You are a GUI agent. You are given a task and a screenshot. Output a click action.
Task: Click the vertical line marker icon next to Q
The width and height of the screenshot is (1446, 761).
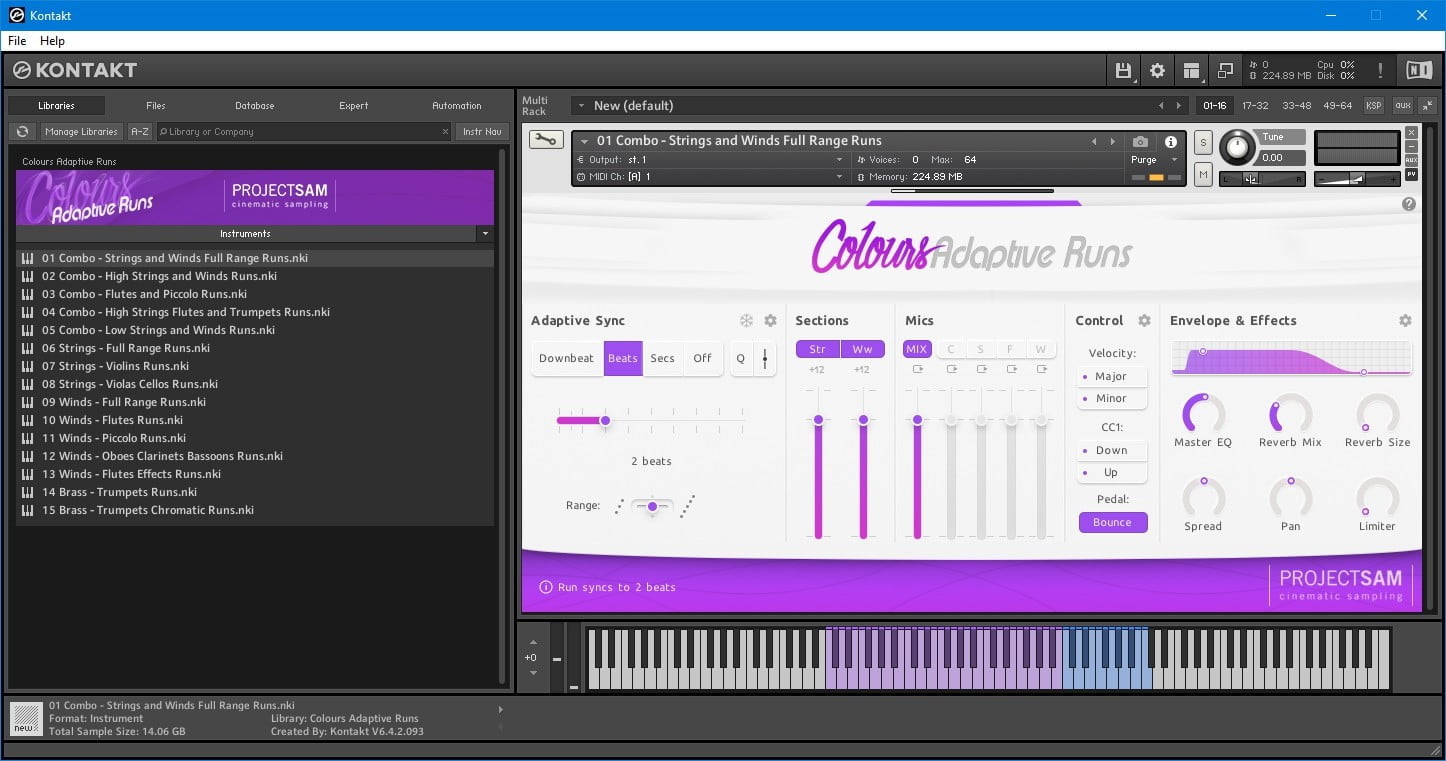[765, 358]
